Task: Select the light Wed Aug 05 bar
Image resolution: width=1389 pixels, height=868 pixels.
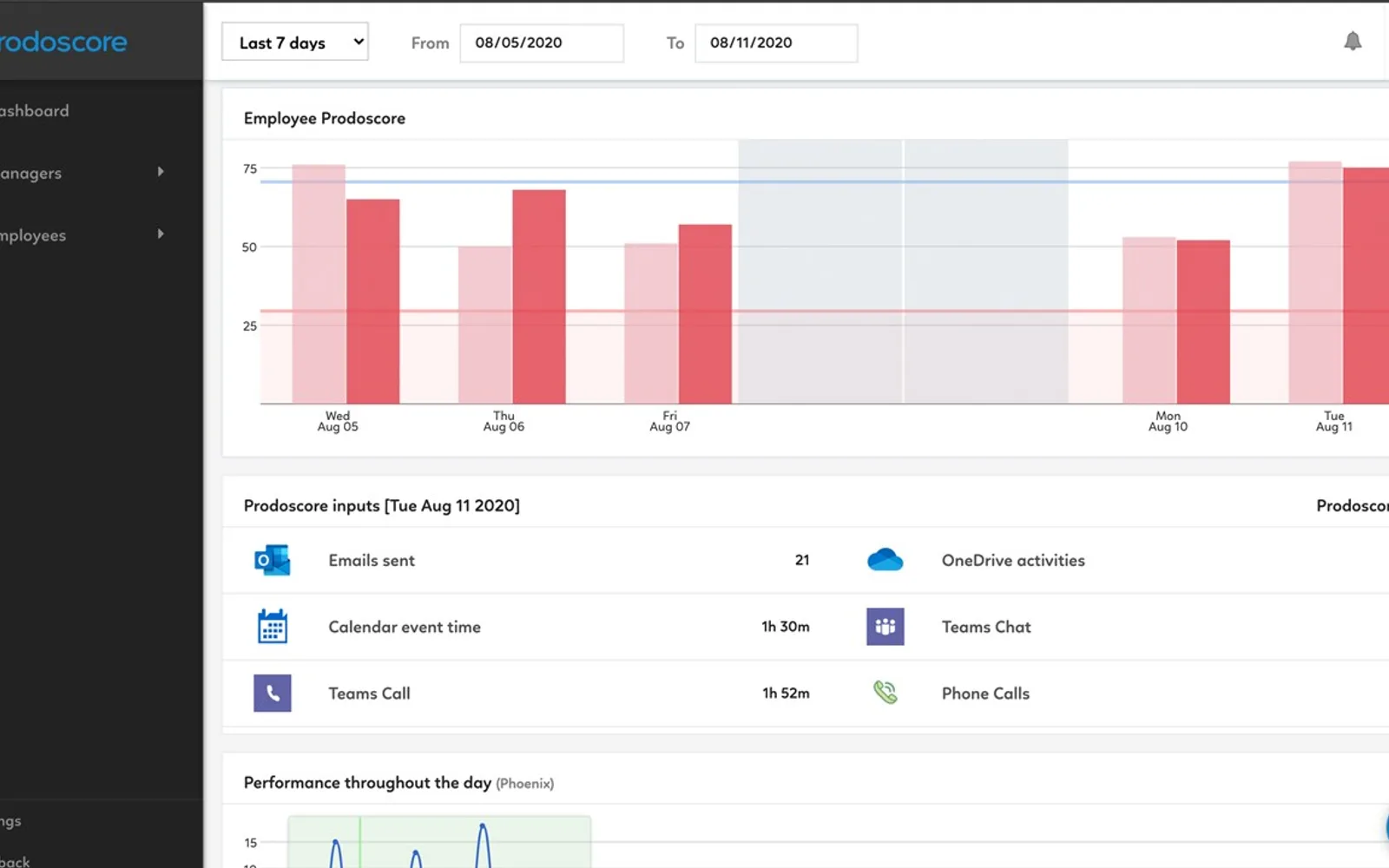Action: [319, 284]
